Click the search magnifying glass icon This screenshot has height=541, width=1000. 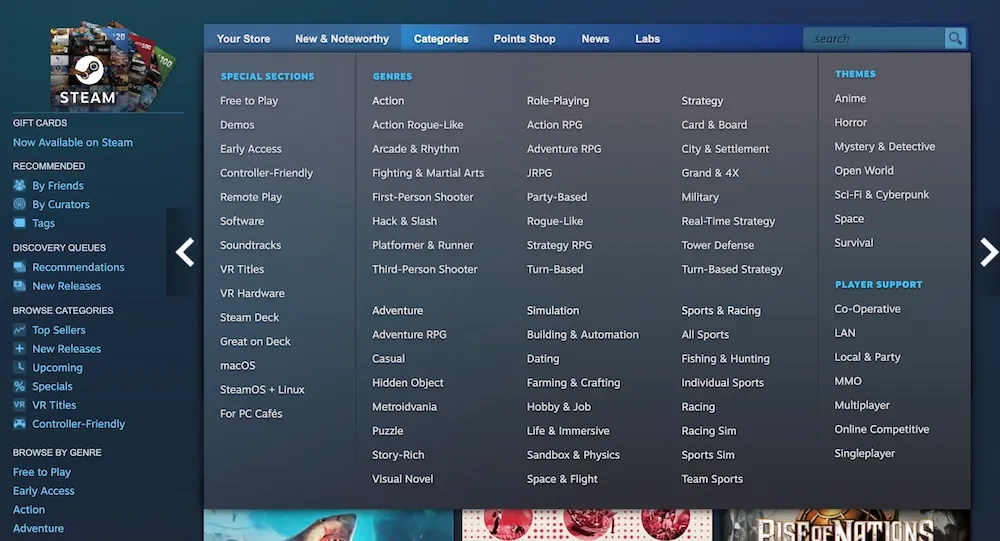tap(956, 39)
